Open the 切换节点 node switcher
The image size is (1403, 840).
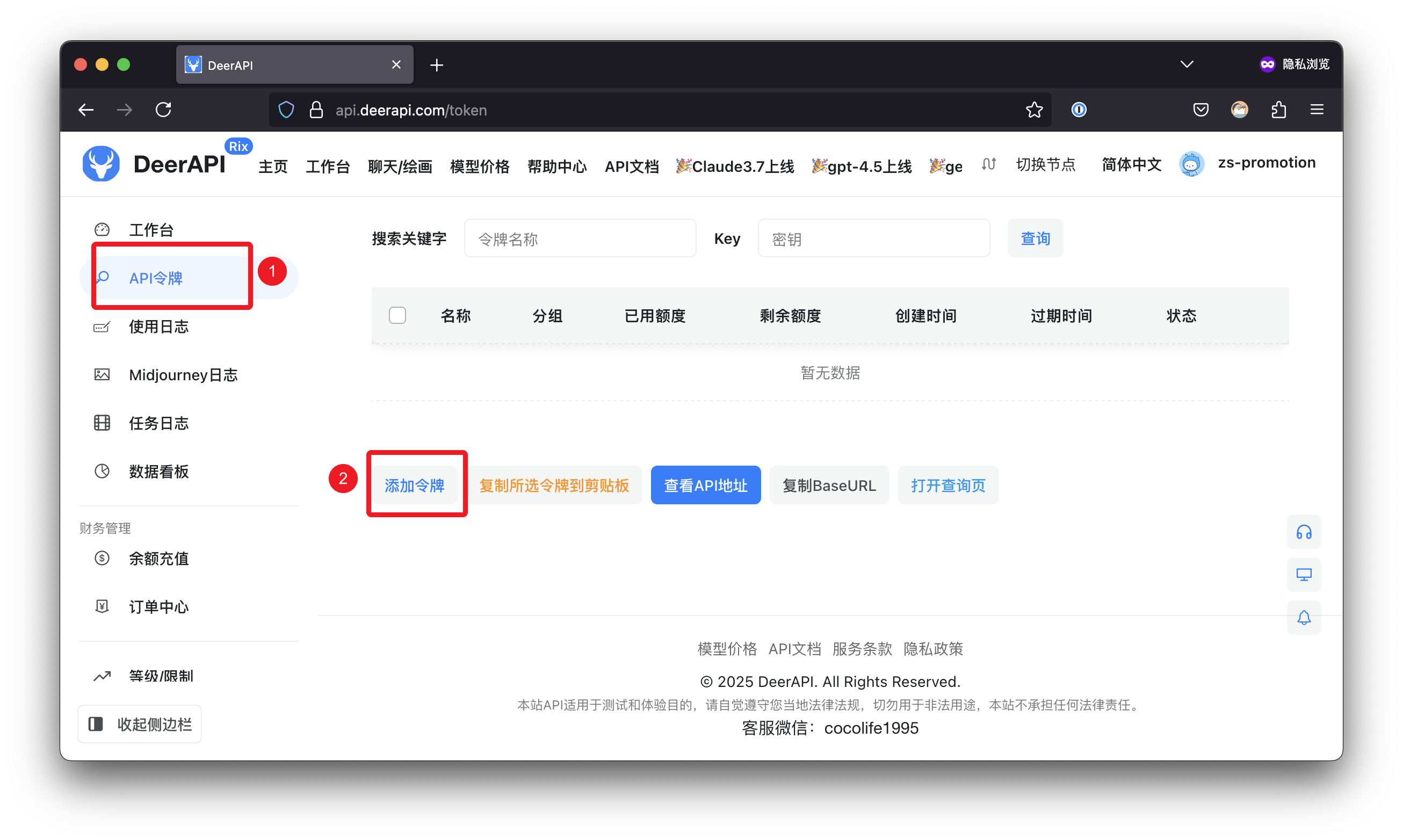(x=1029, y=165)
